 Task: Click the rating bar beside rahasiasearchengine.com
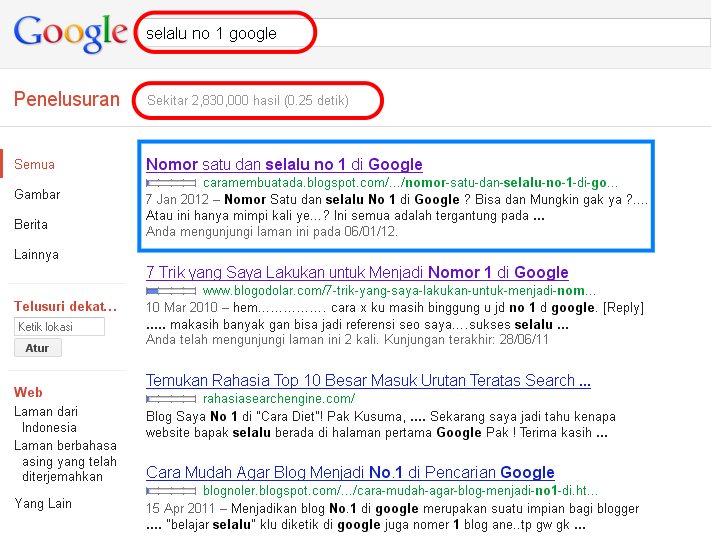(171, 399)
